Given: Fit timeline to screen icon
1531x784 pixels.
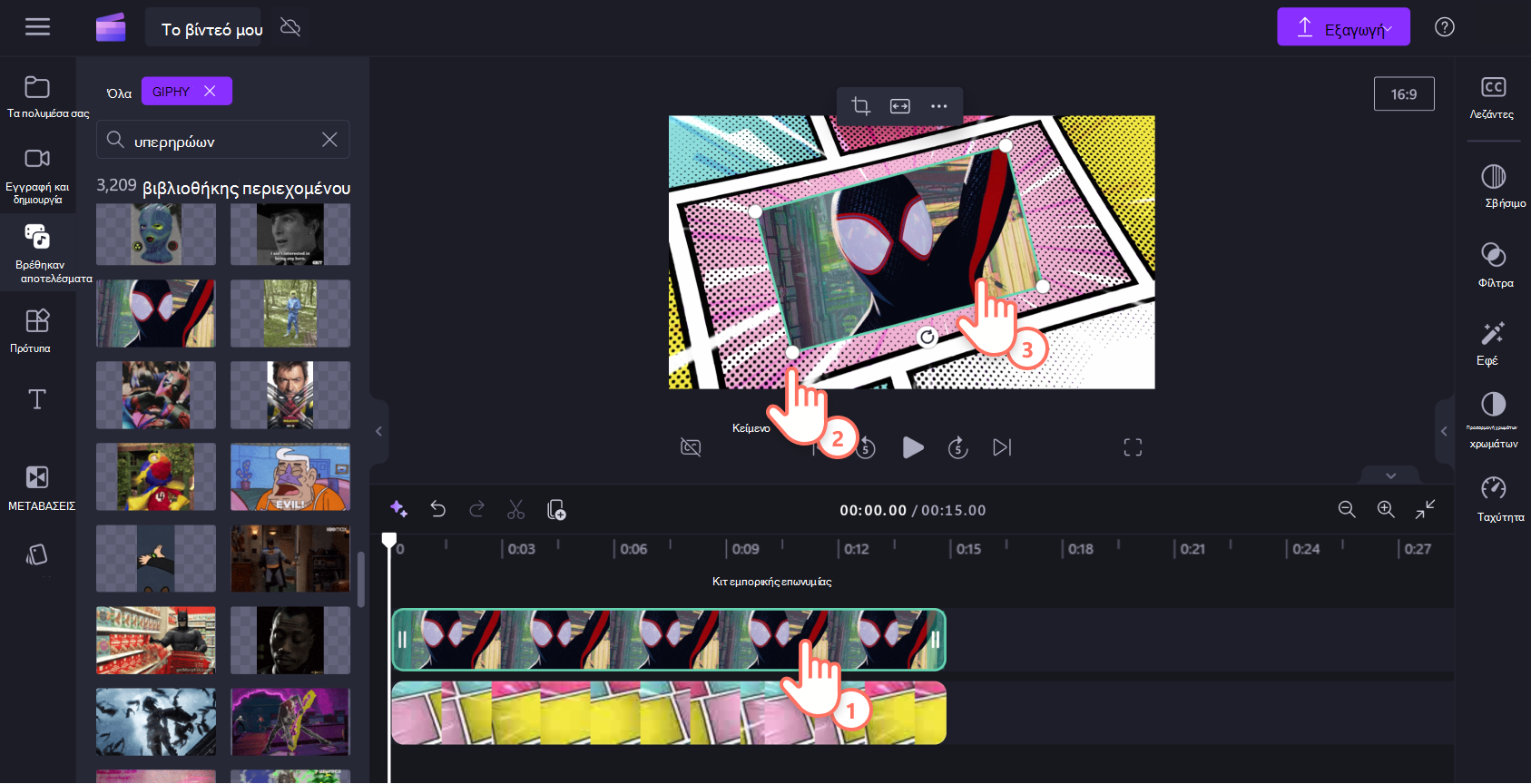Looking at the screenshot, I should pyautogui.click(x=1425, y=509).
